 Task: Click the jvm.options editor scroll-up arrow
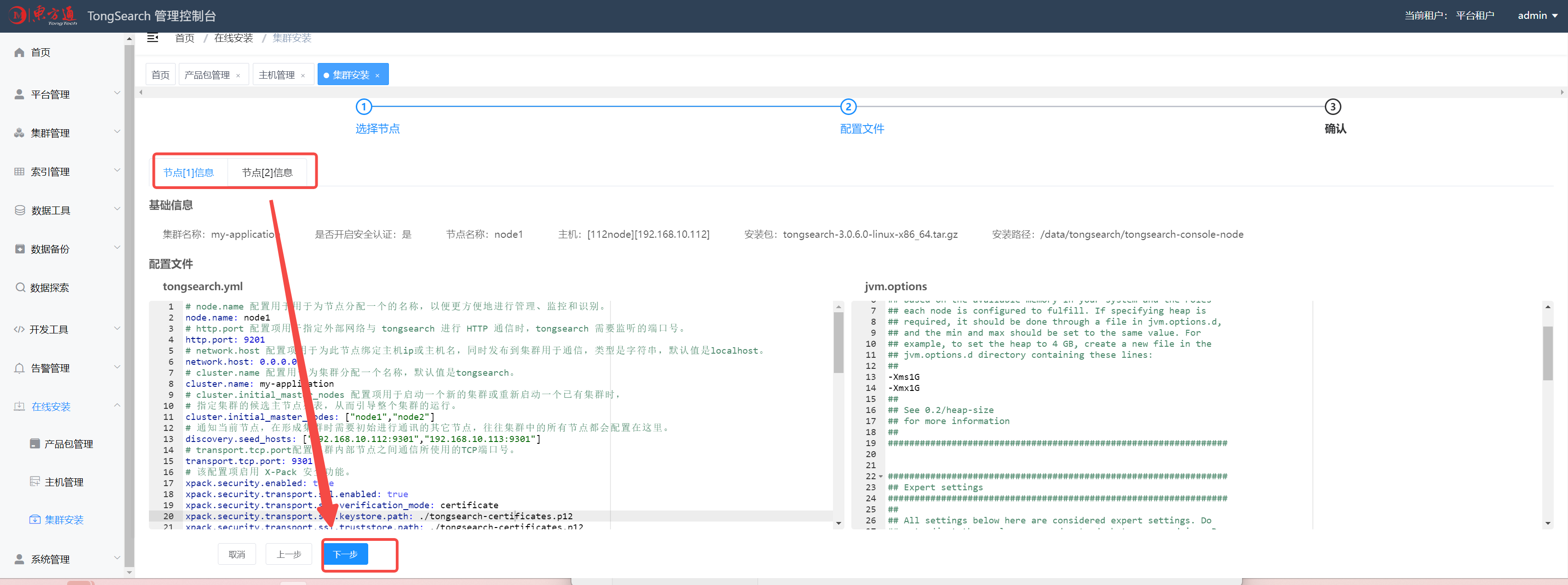tap(1547, 306)
